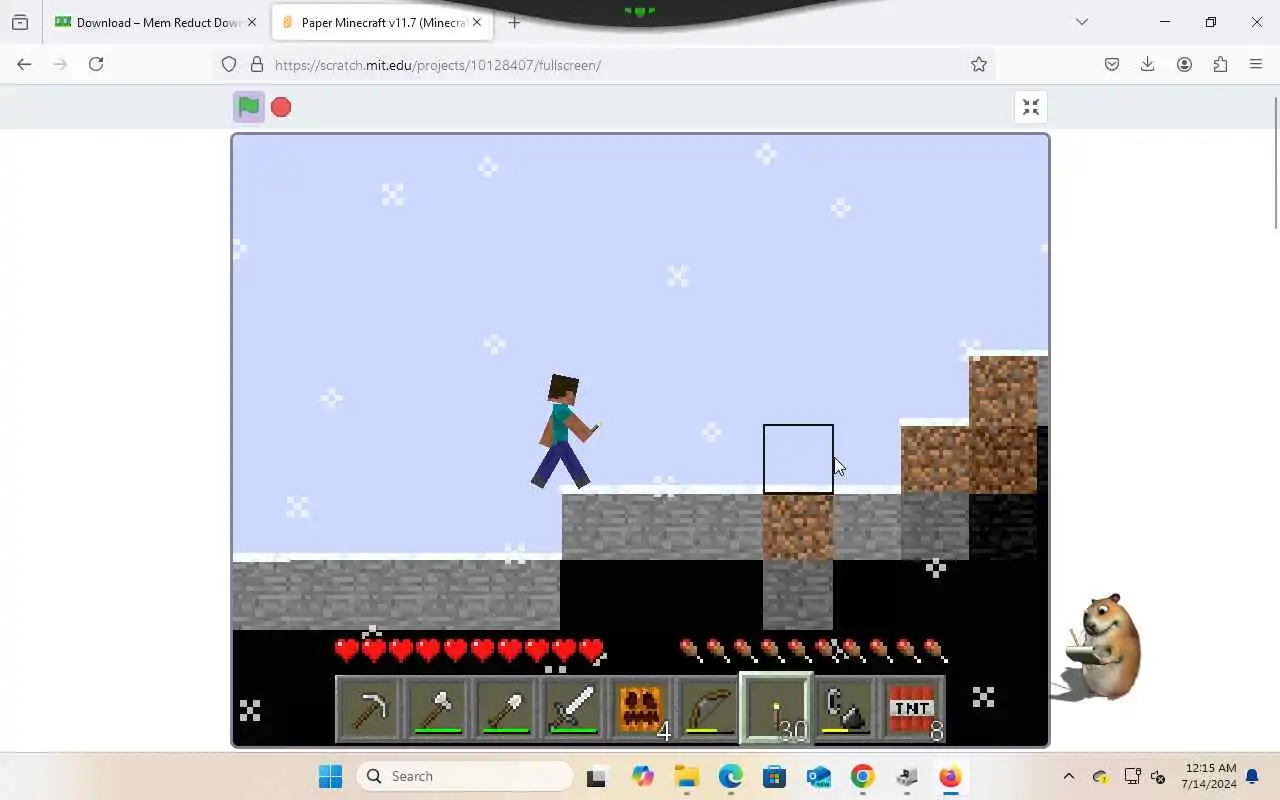1280x800 pixels.
Task: Click the dirt block under the selection box
Action: click(798, 527)
